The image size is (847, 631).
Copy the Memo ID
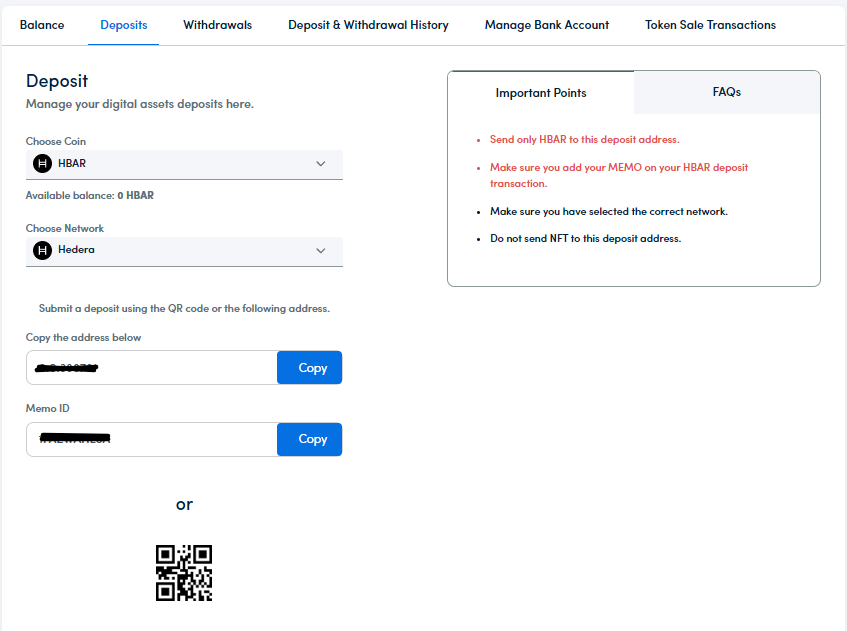tap(309, 439)
